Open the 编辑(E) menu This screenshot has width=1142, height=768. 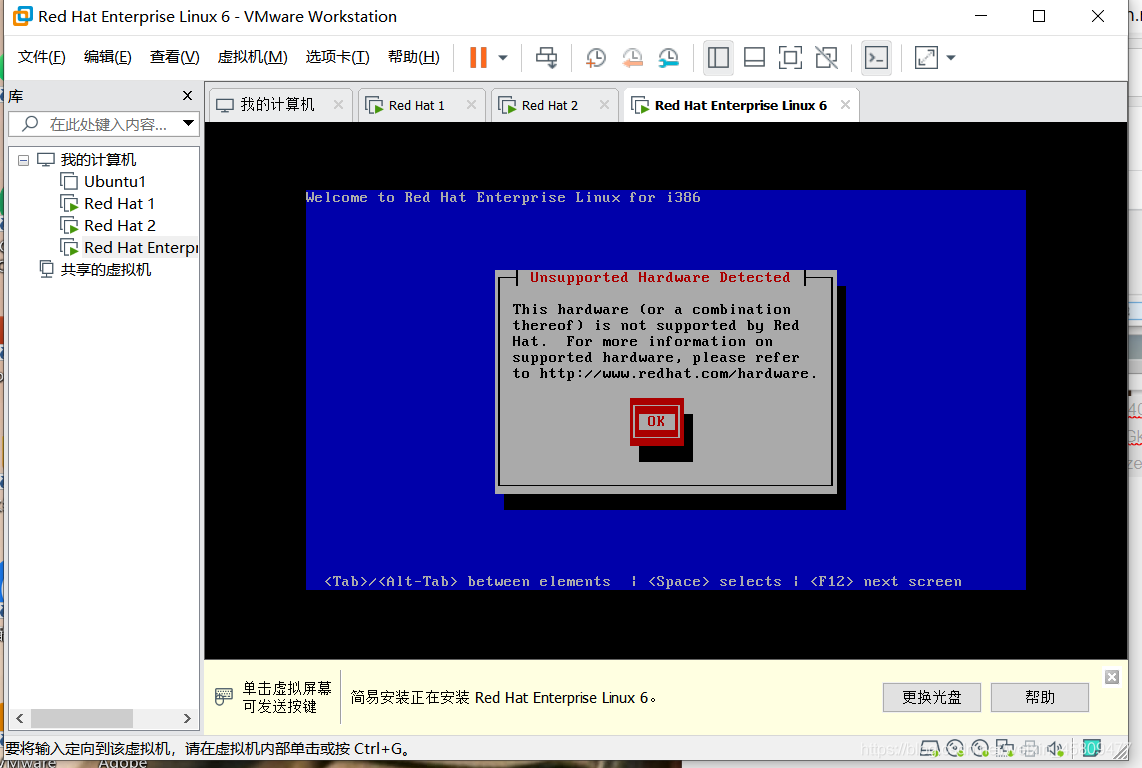pos(108,57)
